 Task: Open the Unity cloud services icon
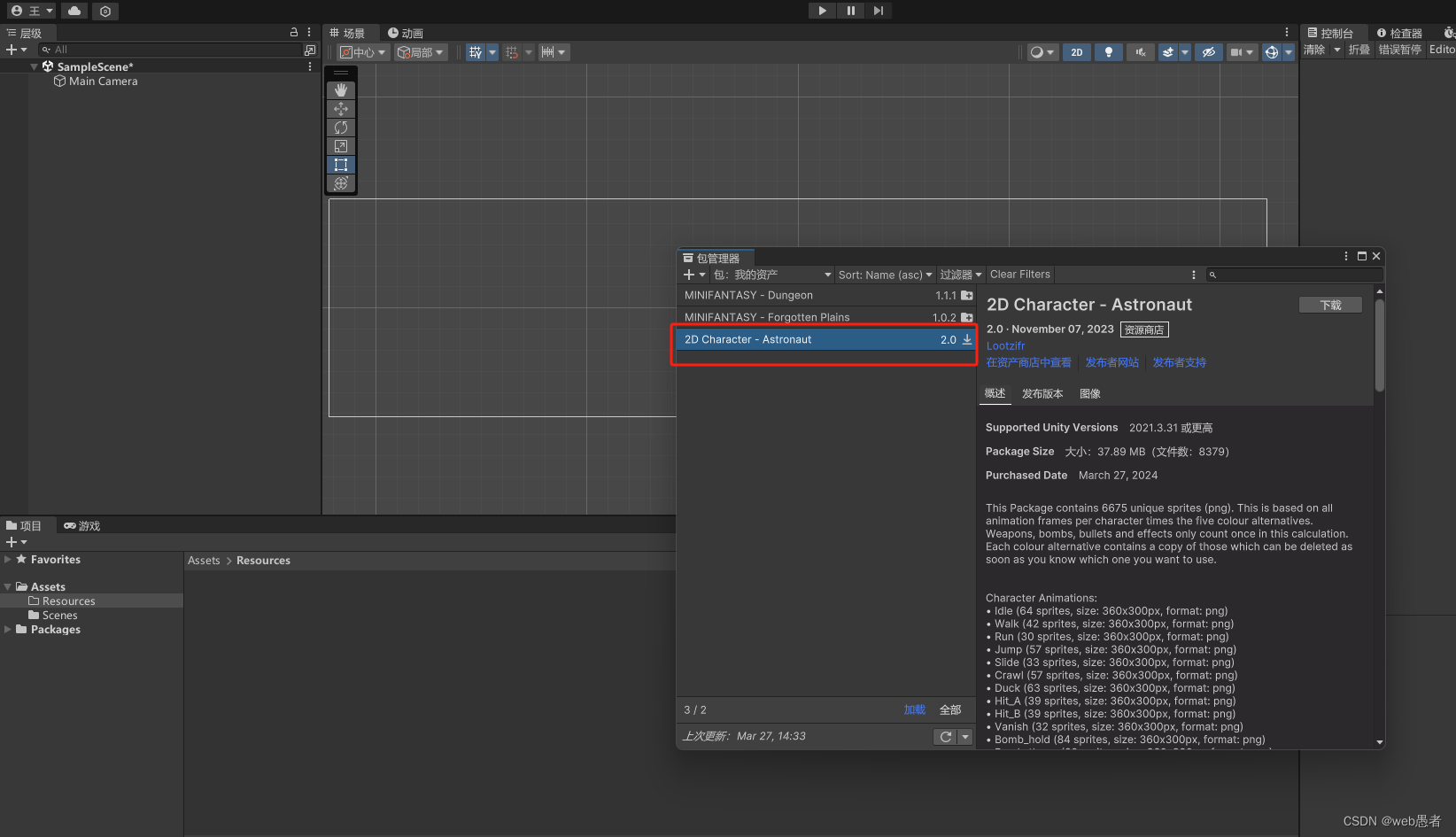click(74, 11)
